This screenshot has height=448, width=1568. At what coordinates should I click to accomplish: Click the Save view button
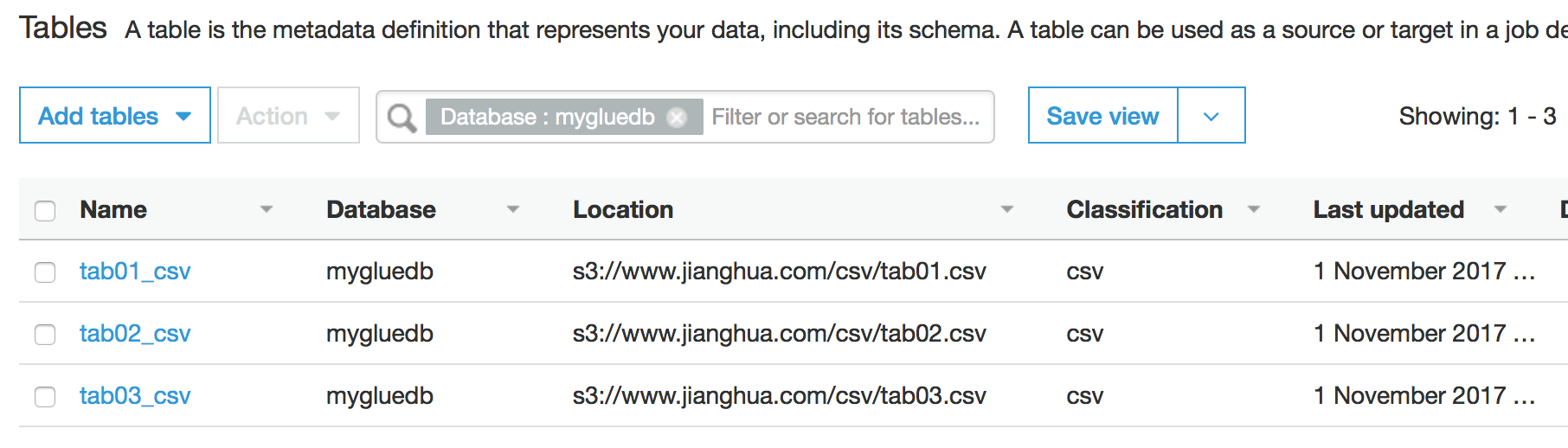pos(1102,116)
